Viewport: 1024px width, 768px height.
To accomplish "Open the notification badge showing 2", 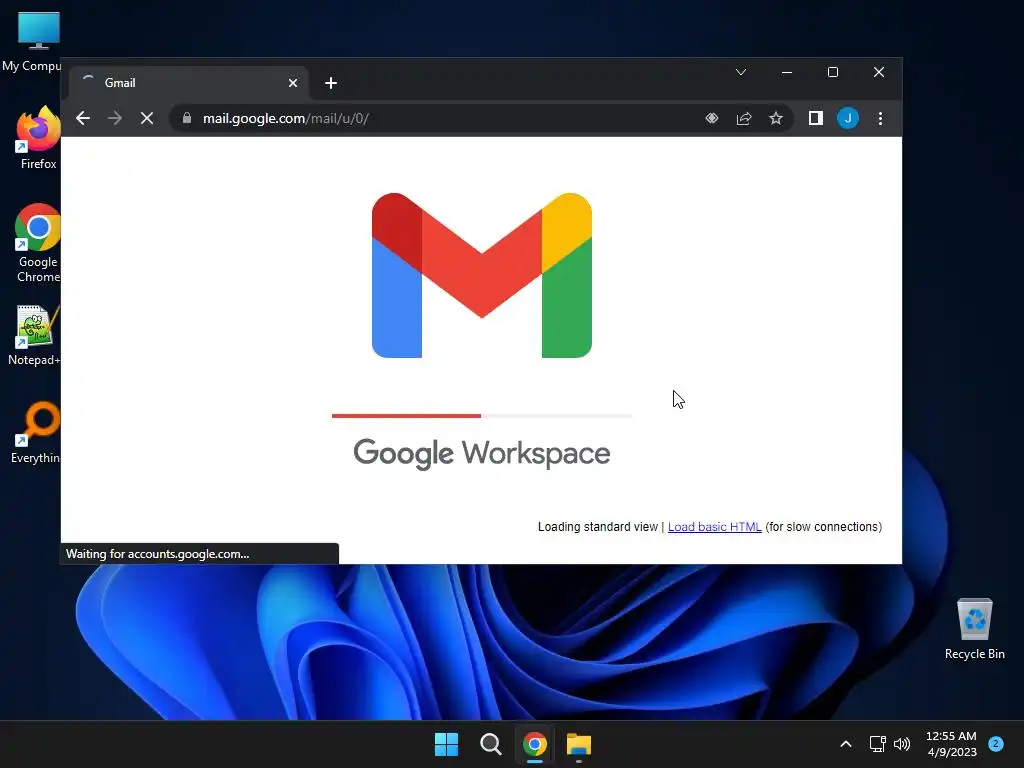I will coord(996,744).
